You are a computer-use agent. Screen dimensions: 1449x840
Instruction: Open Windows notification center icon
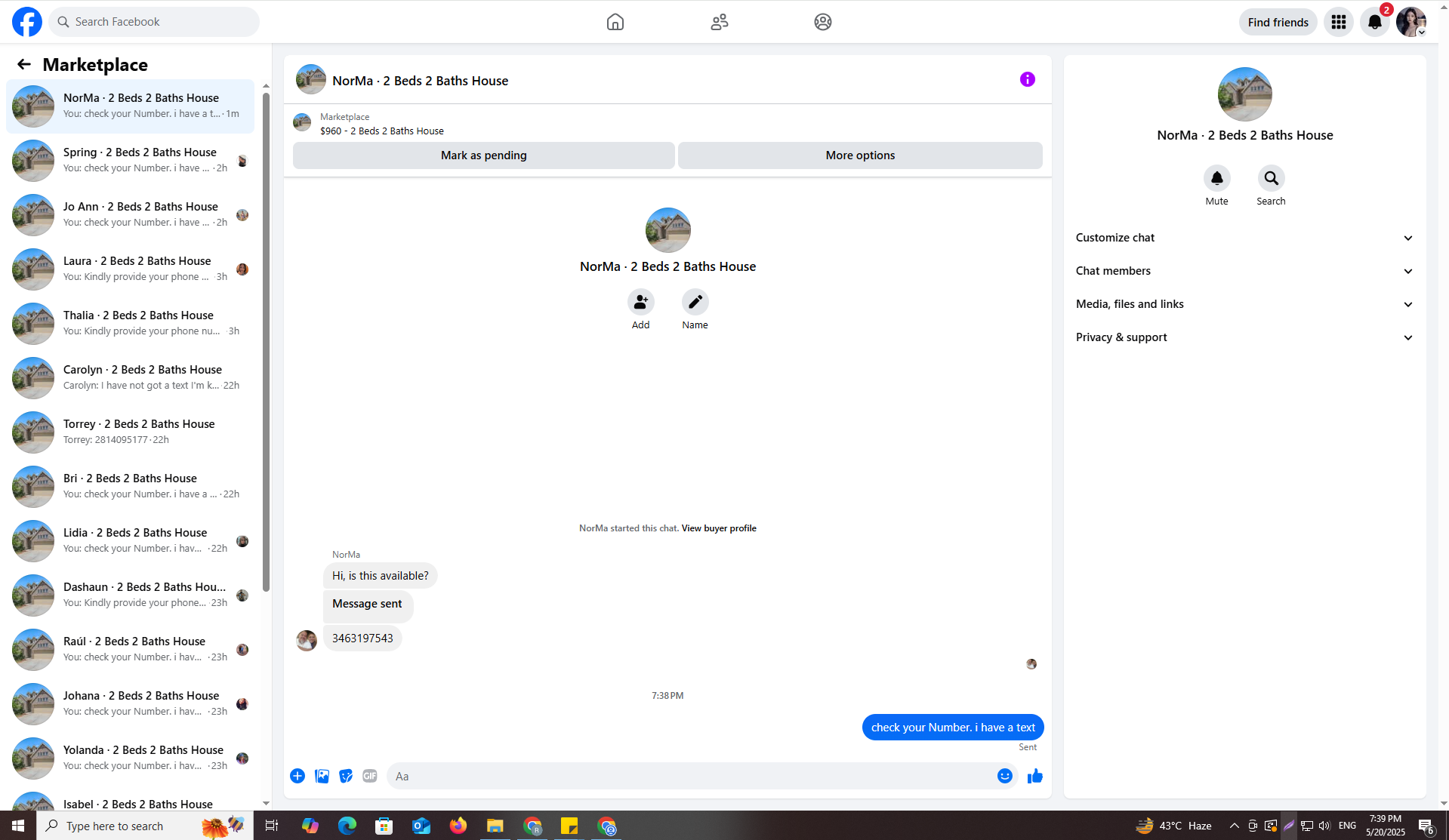[1426, 826]
